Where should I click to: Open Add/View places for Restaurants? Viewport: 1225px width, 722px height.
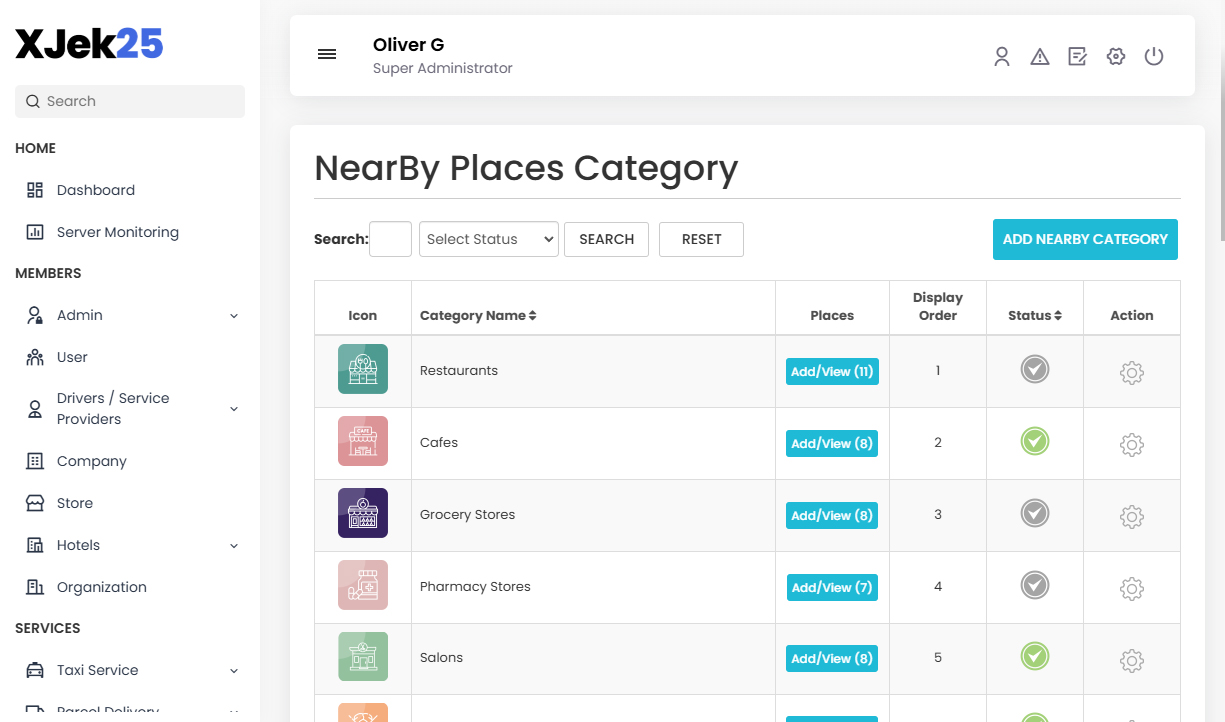831,371
